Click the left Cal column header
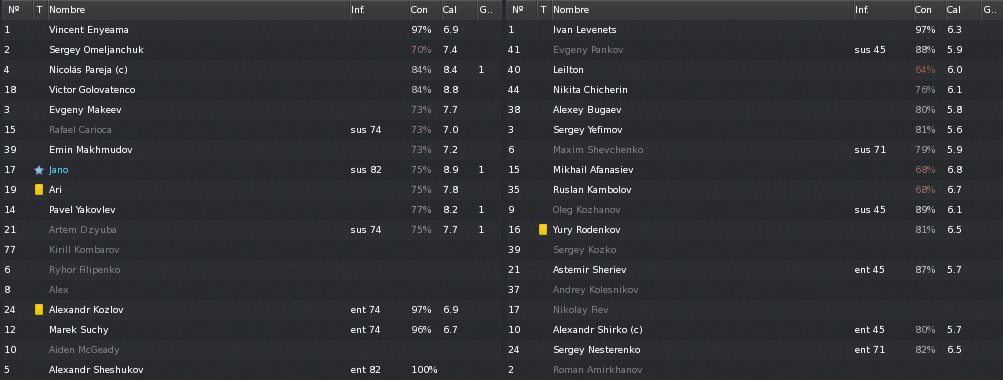The image size is (1003, 380). 458,10
